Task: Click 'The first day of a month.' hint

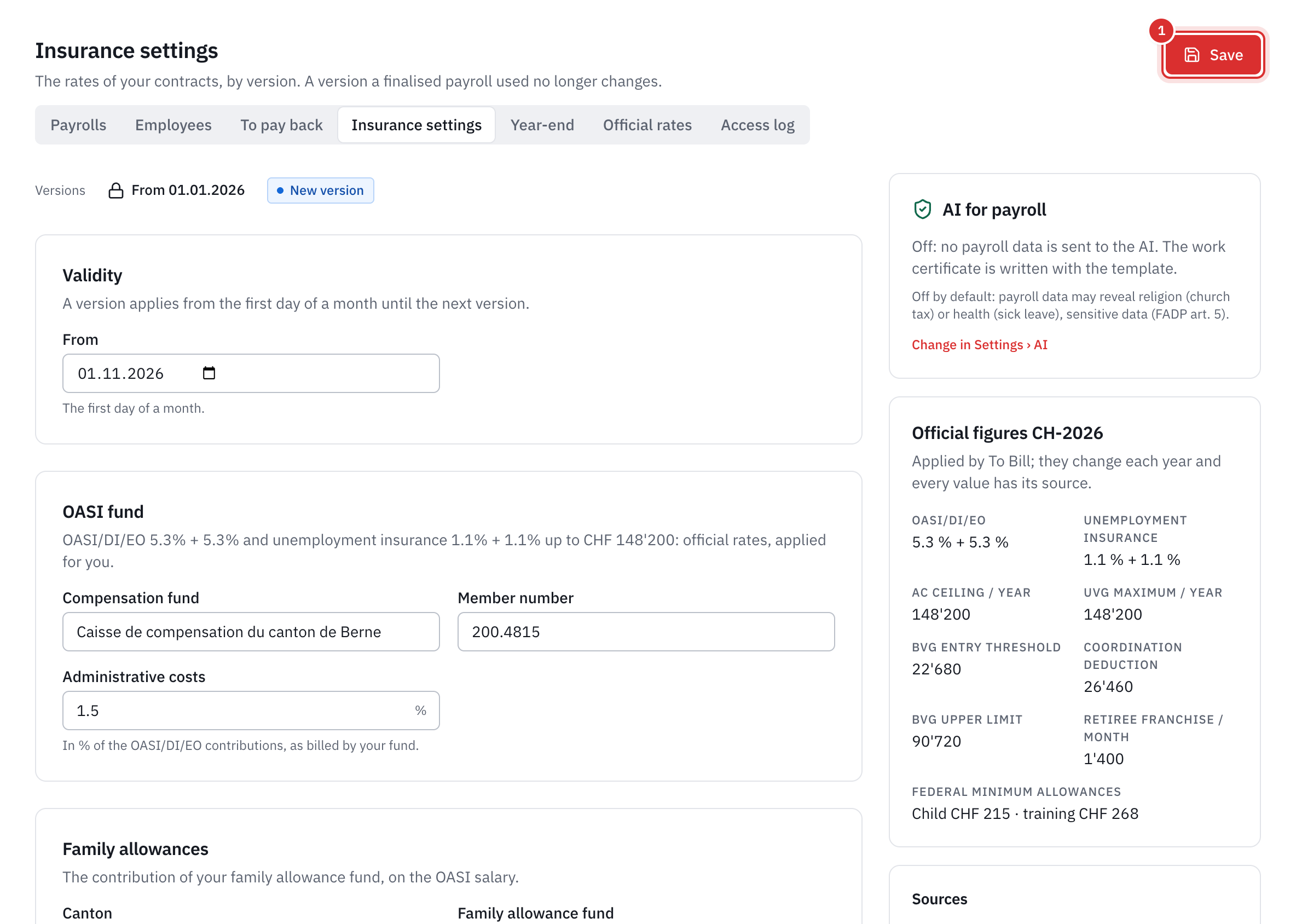Action: click(x=133, y=407)
